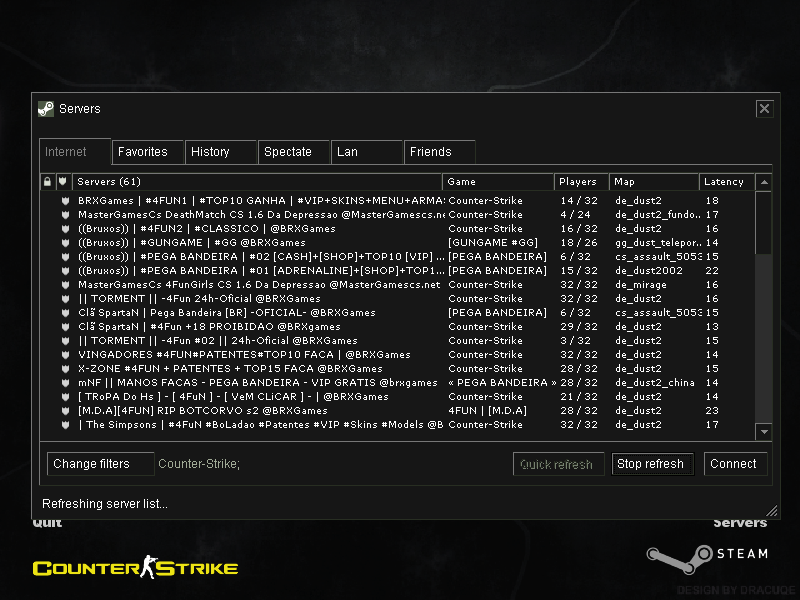
Task: Click shield icon of mNF MANOS FACAS row
Action: tap(65, 383)
